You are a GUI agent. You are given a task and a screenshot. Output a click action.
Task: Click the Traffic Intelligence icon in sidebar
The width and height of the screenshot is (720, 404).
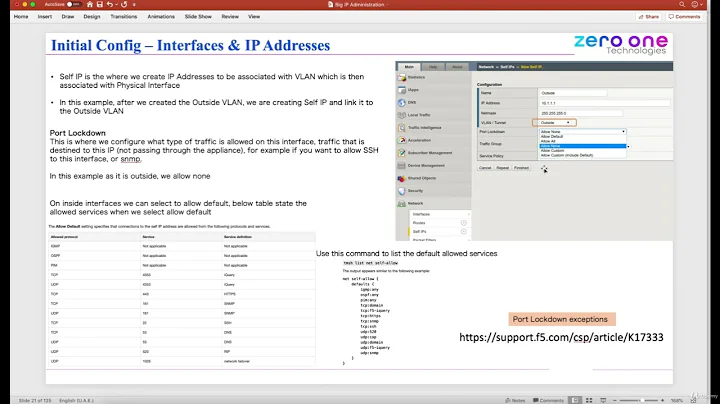pos(402,128)
